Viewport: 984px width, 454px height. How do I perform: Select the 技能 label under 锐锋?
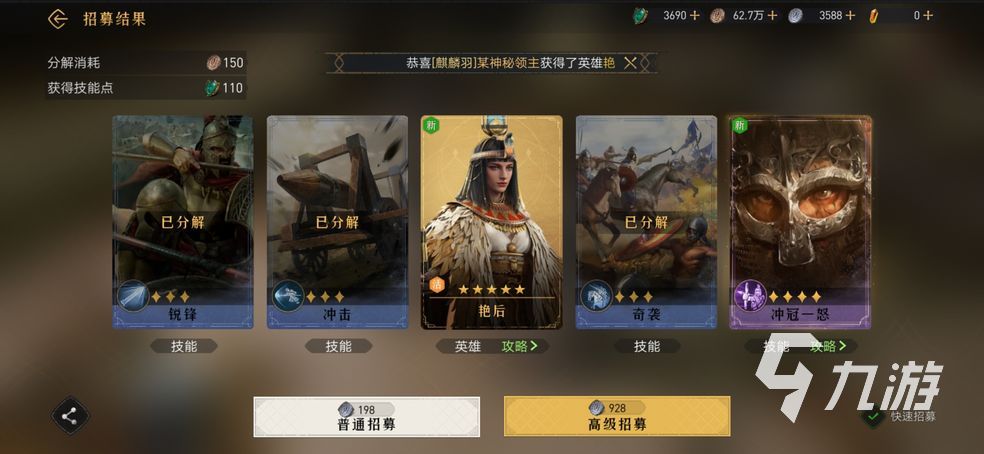184,346
